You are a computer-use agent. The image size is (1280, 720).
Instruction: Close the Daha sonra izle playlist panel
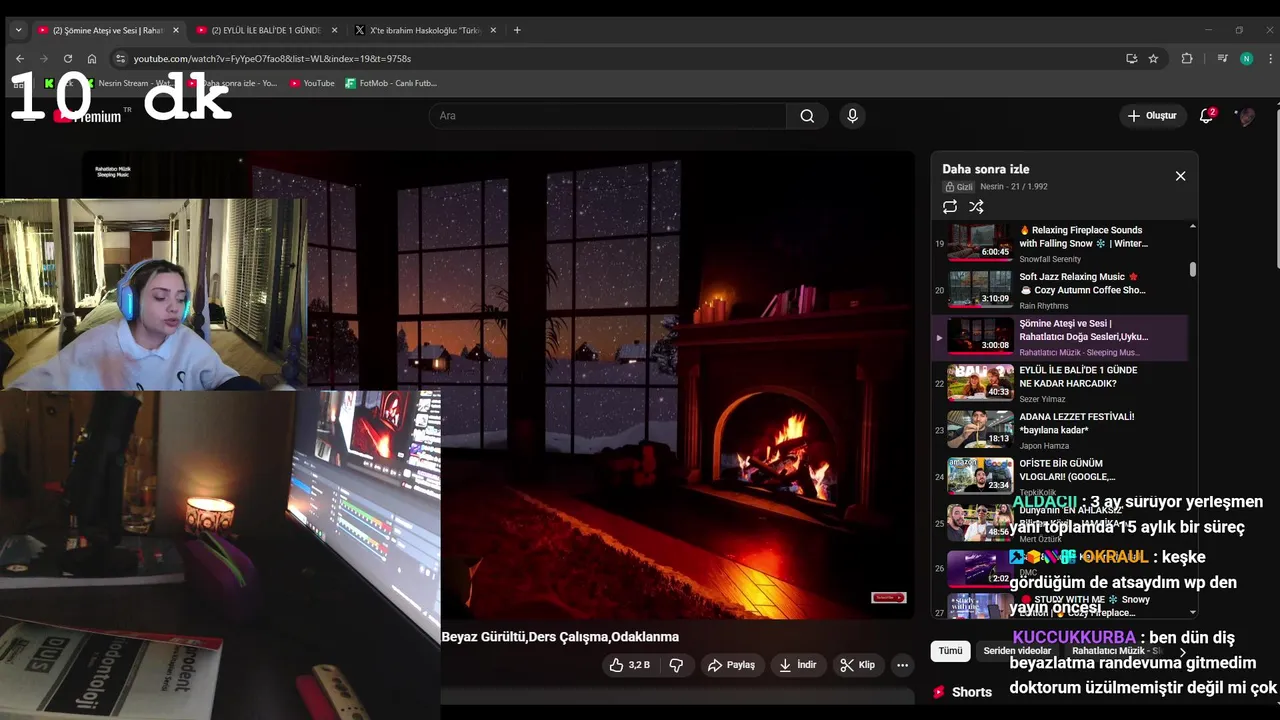pos(1180,176)
